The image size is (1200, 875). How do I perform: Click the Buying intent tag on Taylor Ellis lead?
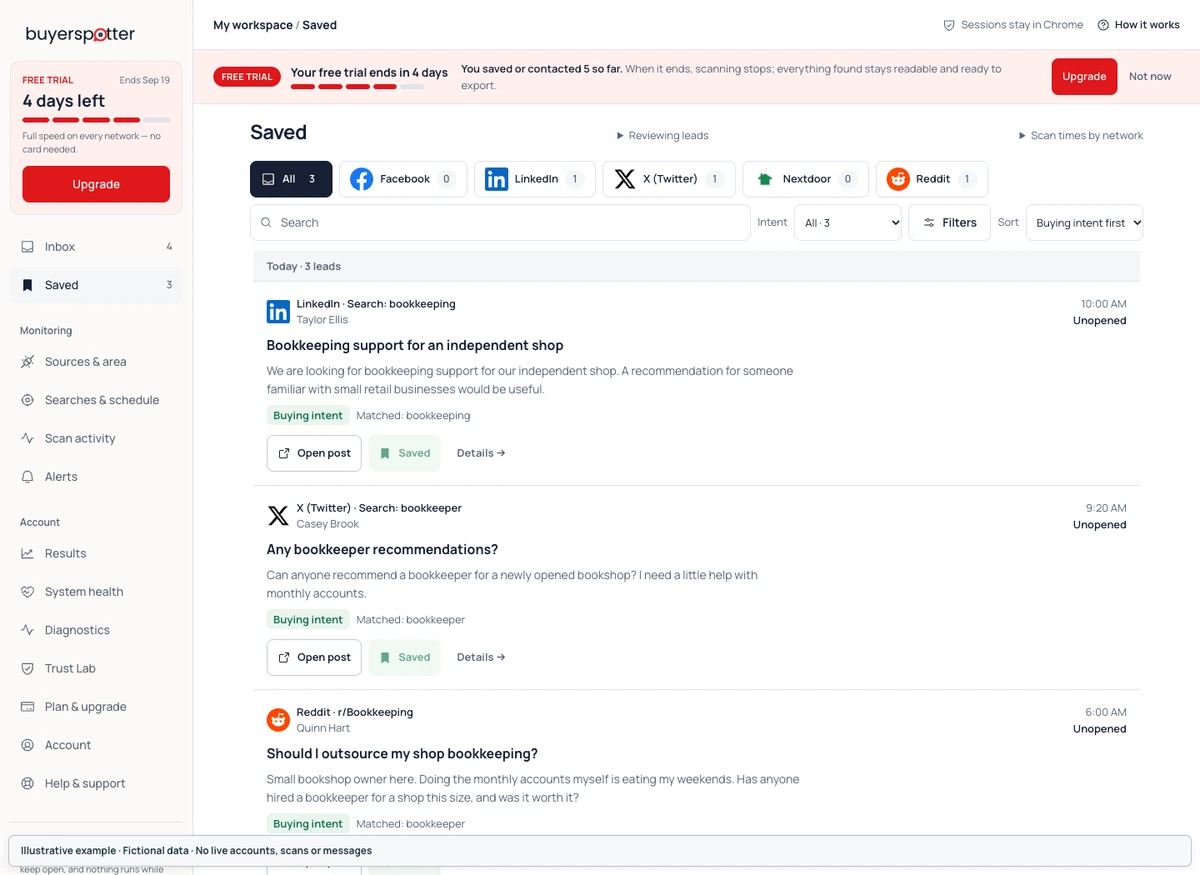click(308, 416)
